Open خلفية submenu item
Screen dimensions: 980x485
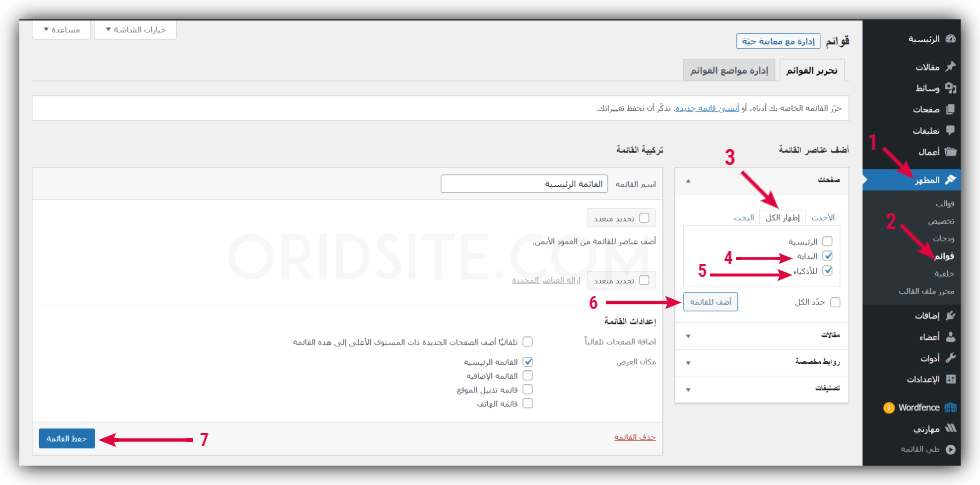pyautogui.click(x=945, y=274)
